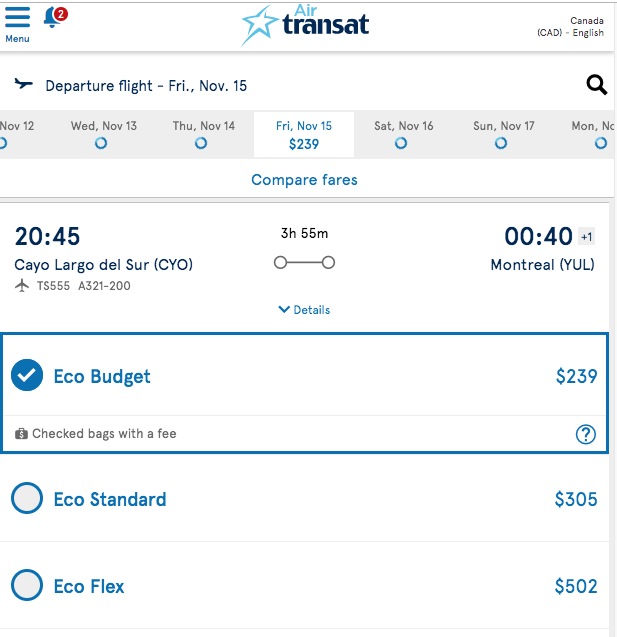Switch to the Thu, Nov 14 date tab
The height and width of the screenshot is (637, 617).
204,134
